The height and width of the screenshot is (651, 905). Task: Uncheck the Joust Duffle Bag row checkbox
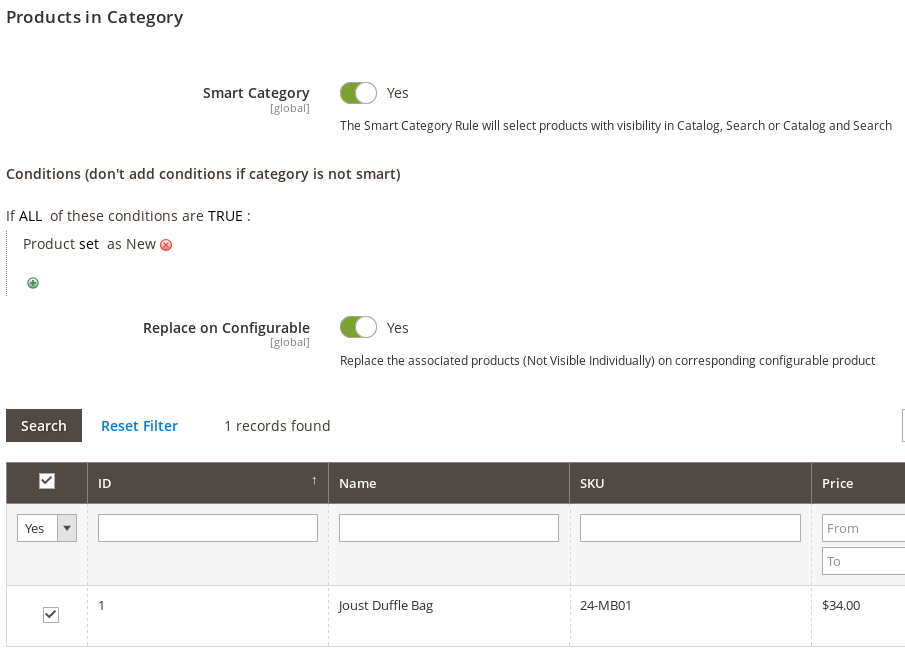click(x=51, y=615)
